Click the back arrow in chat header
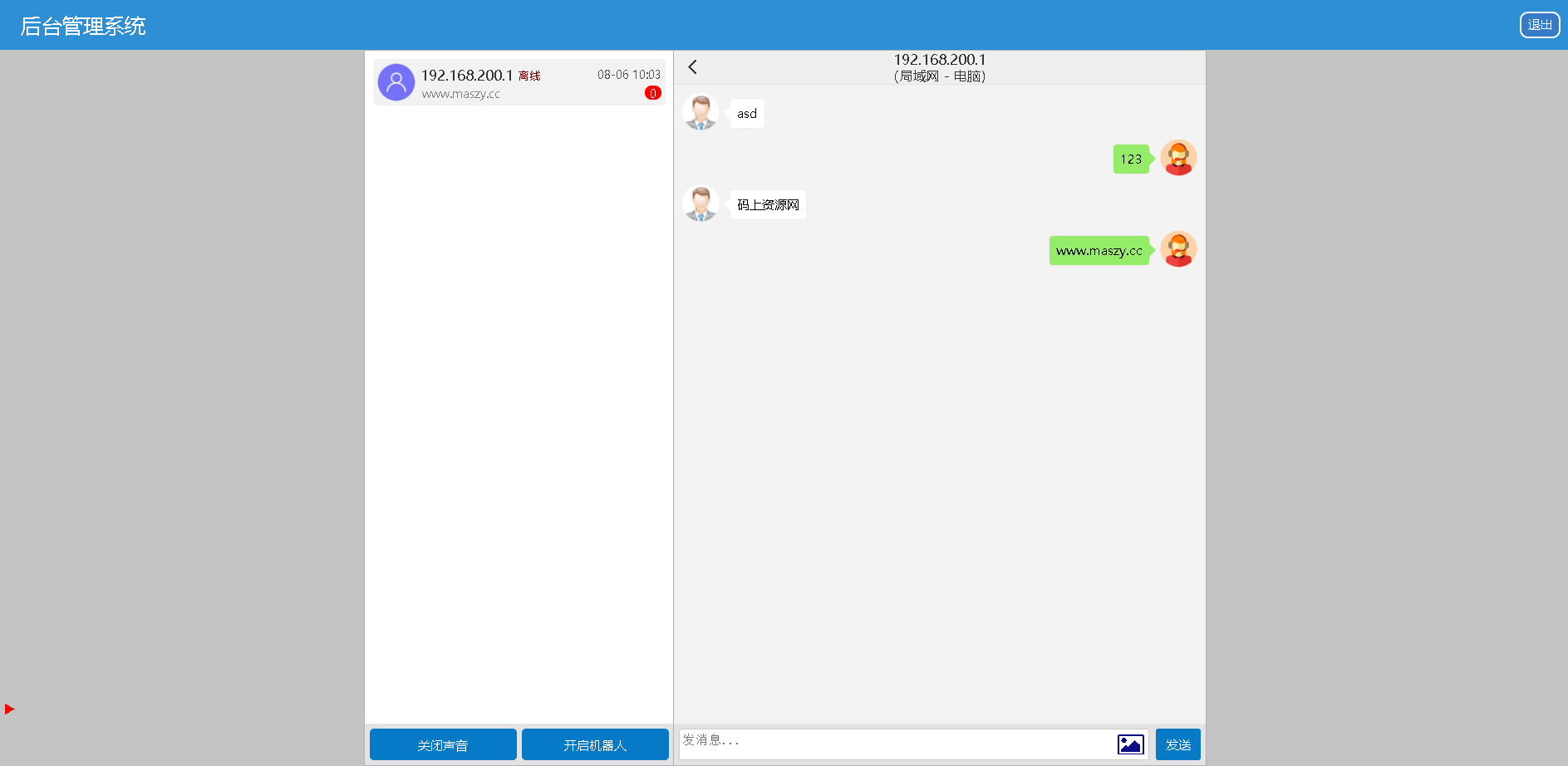The height and width of the screenshot is (766, 1568). 692,67
